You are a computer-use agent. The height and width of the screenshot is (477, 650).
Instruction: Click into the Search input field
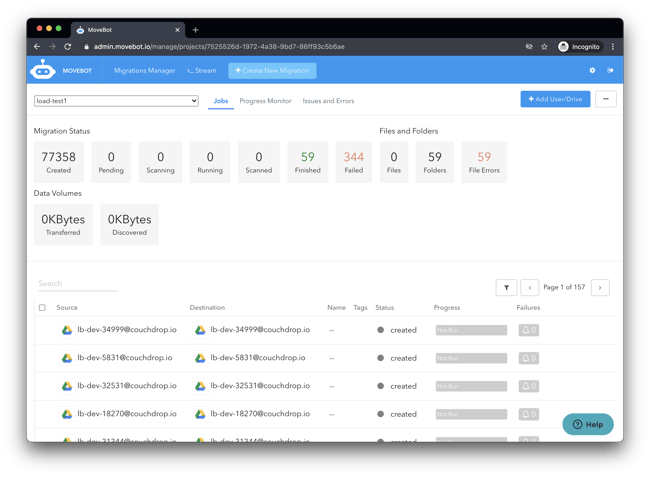78,284
